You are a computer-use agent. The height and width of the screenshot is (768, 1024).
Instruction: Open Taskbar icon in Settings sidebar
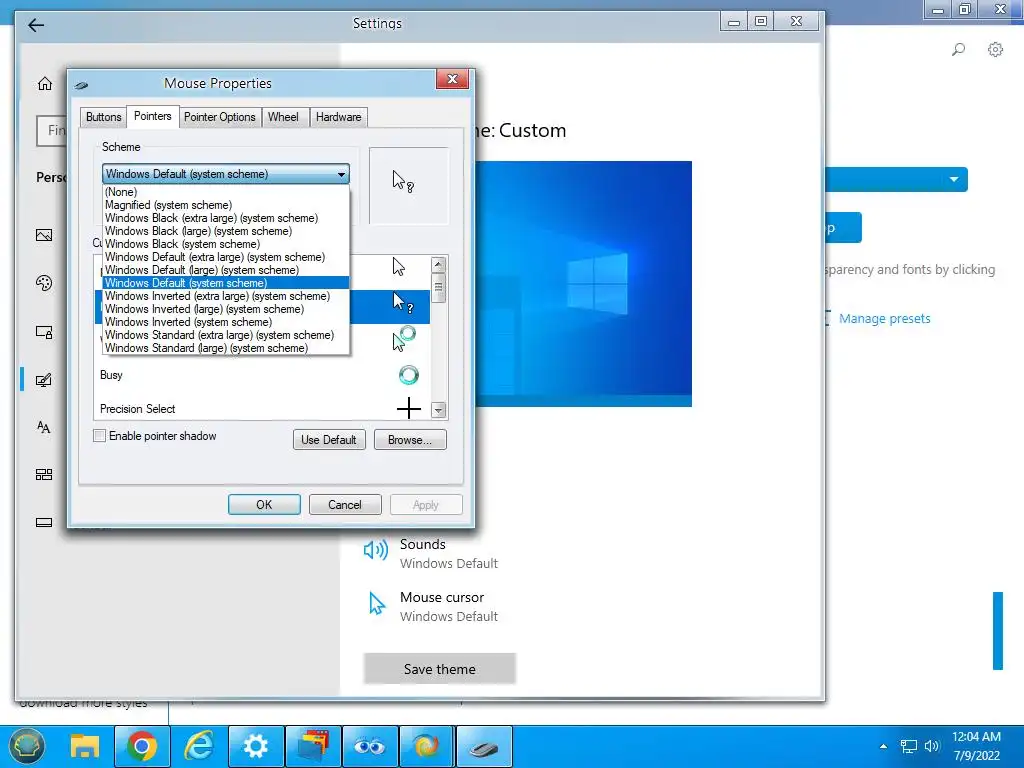44,522
